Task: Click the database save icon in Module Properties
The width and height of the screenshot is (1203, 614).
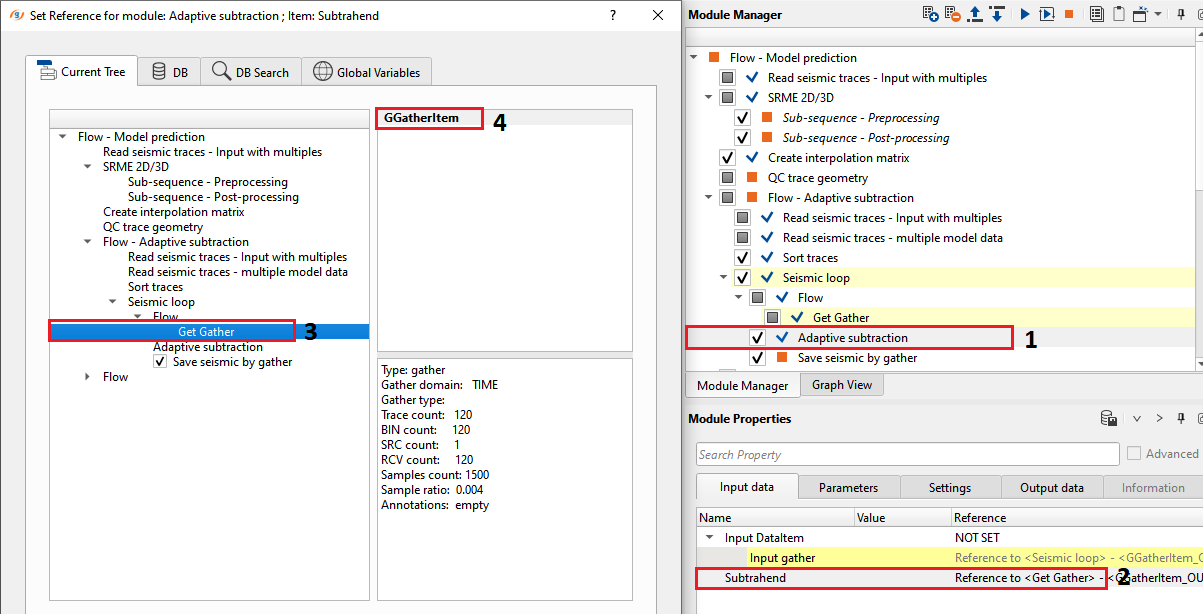Action: (1108, 418)
